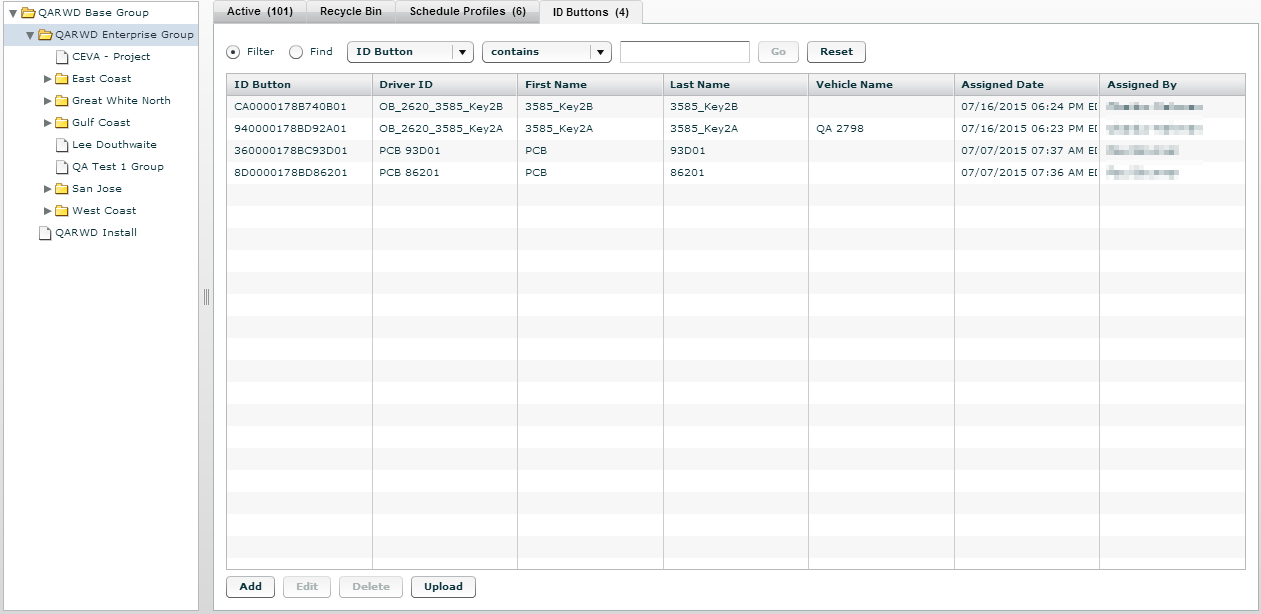This screenshot has width=1261, height=614.
Task: Open the Schedule Profiles tab
Action: (x=466, y=11)
